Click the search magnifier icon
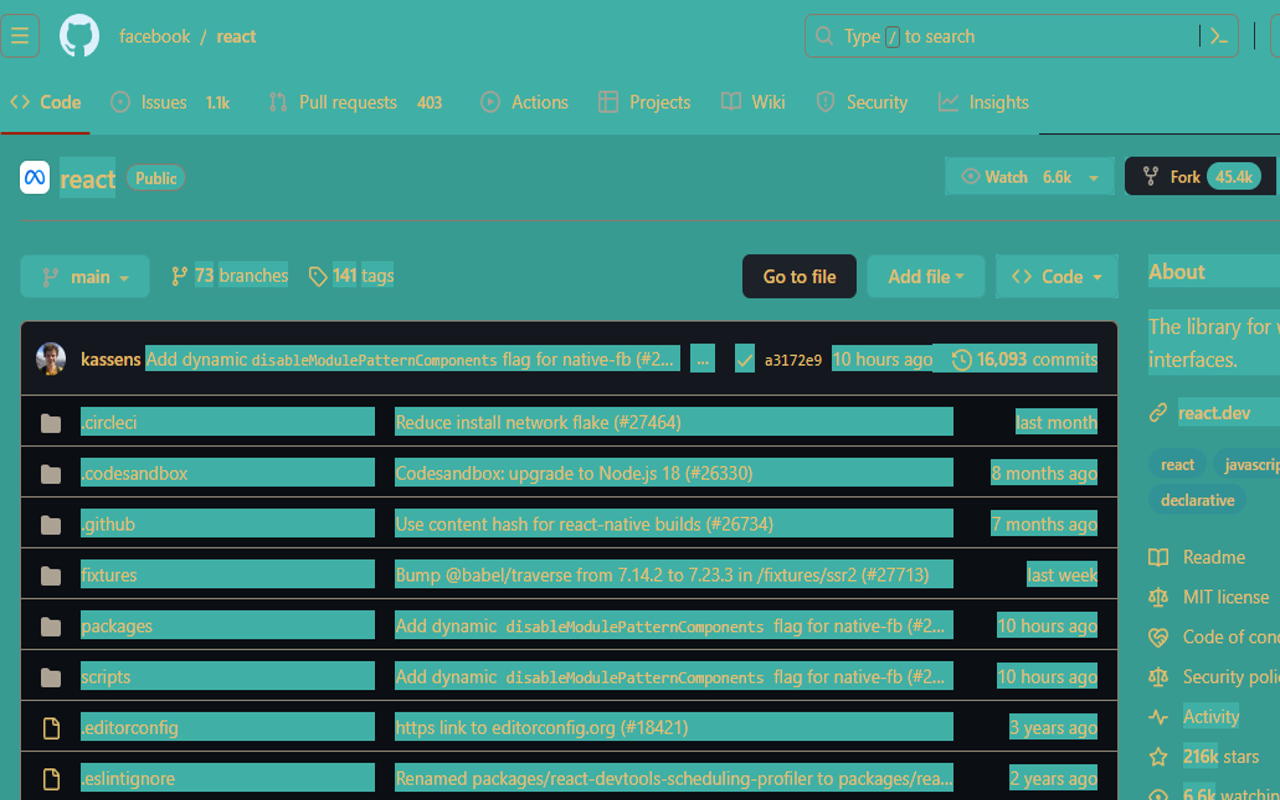Screen dimensions: 1280x800 [x=824, y=36]
